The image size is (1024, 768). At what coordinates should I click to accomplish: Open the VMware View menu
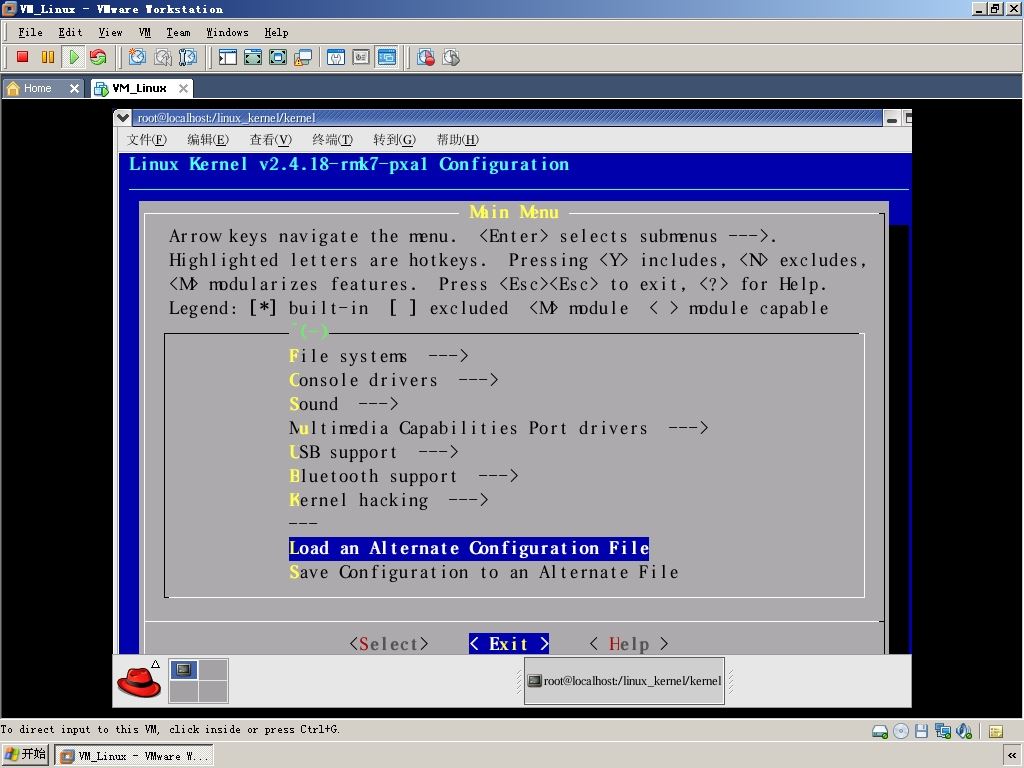pyautogui.click(x=110, y=32)
